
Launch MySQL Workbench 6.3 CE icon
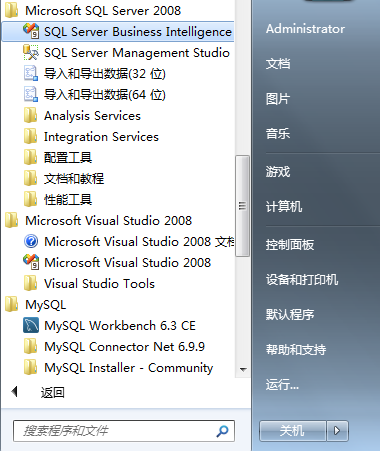pos(31,325)
